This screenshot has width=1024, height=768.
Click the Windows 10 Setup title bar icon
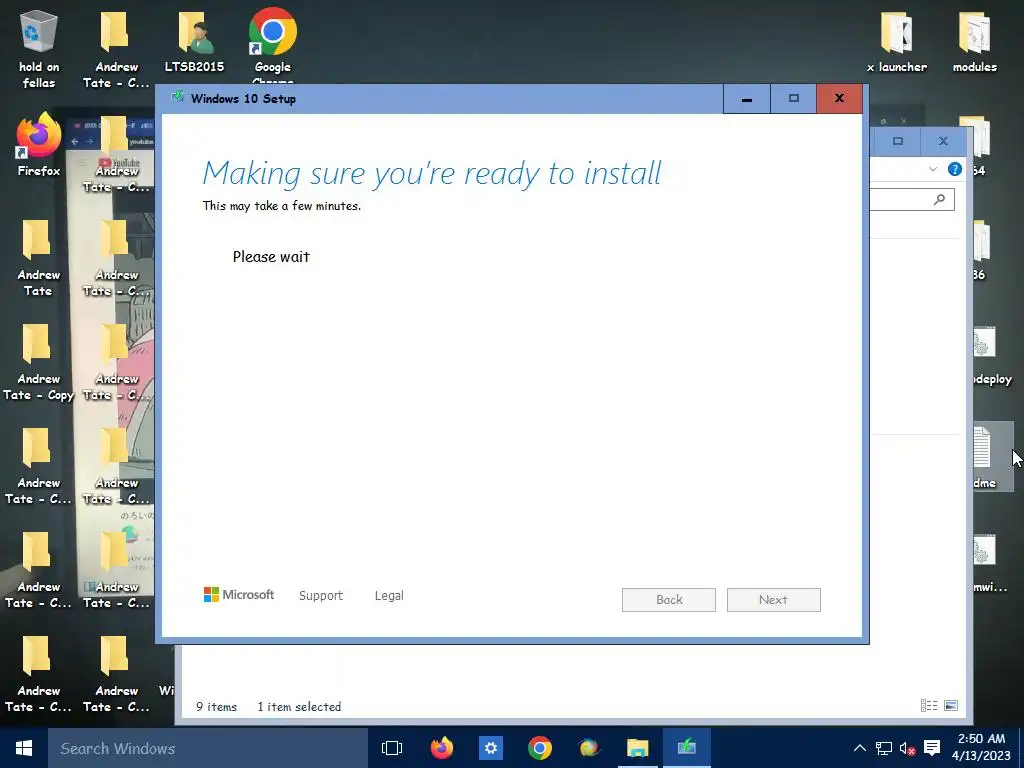(x=177, y=97)
